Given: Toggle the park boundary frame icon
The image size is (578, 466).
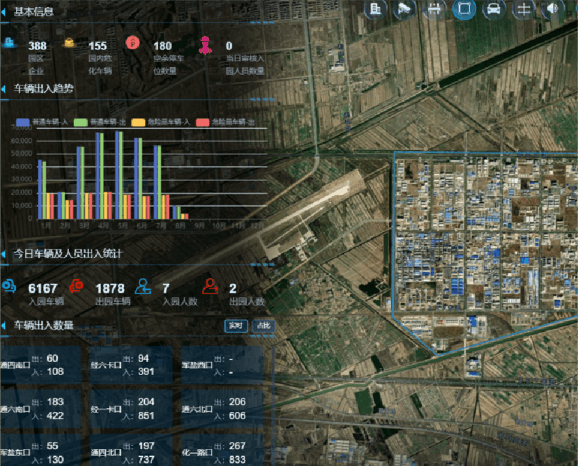Looking at the screenshot, I should click(464, 8).
